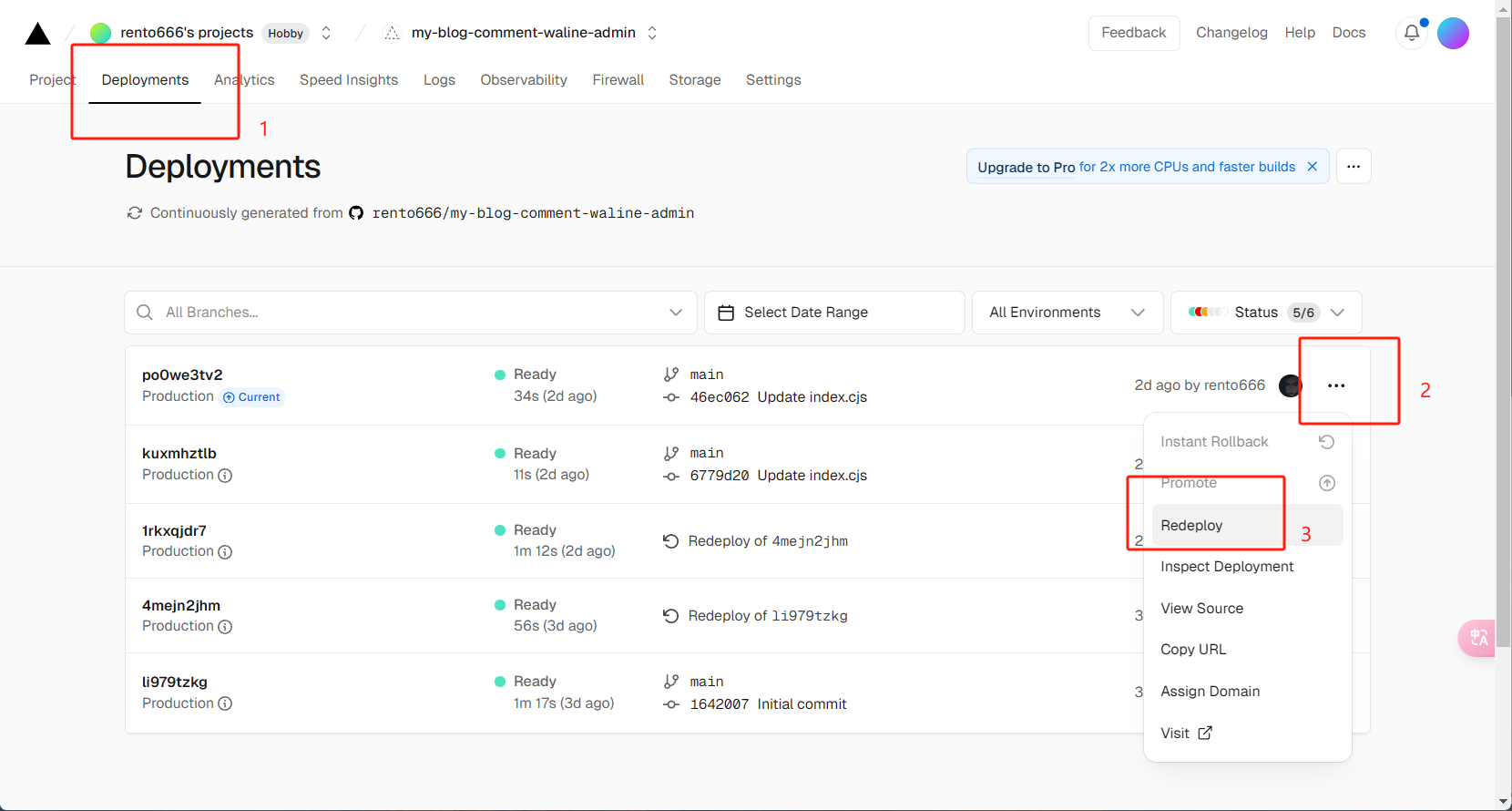
Task: Click the GitHub octocat icon
Action: (356, 213)
